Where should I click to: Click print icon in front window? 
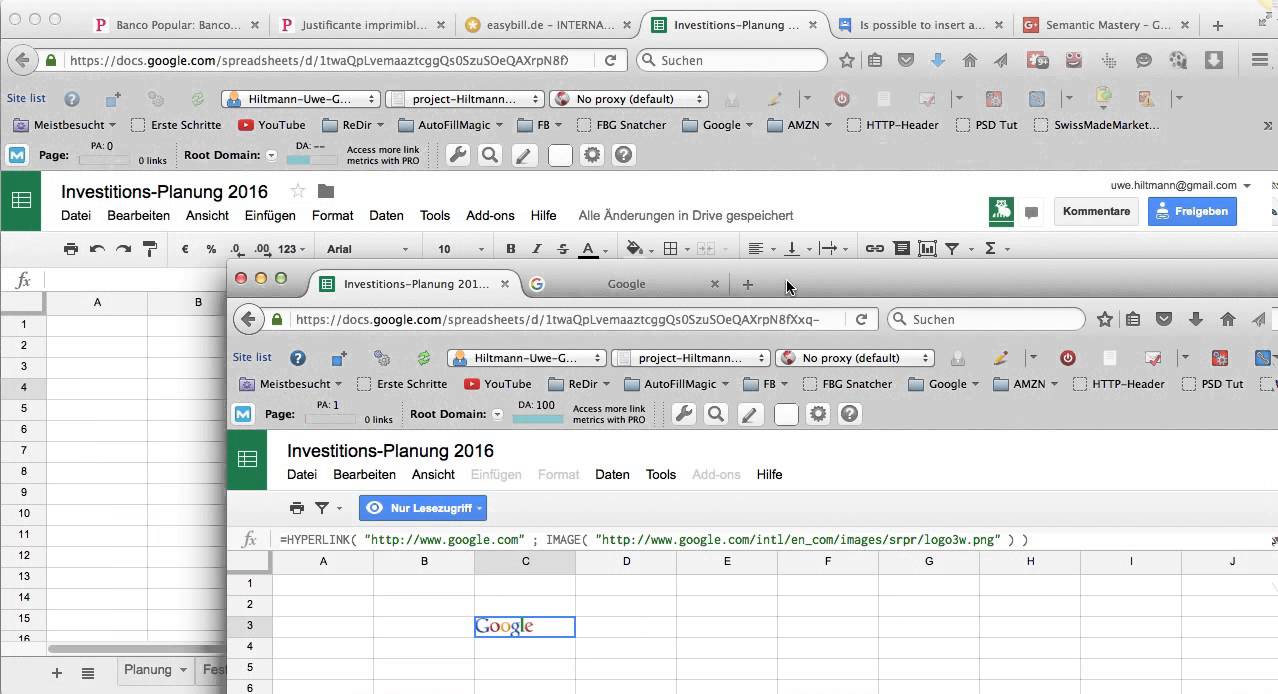coord(296,508)
